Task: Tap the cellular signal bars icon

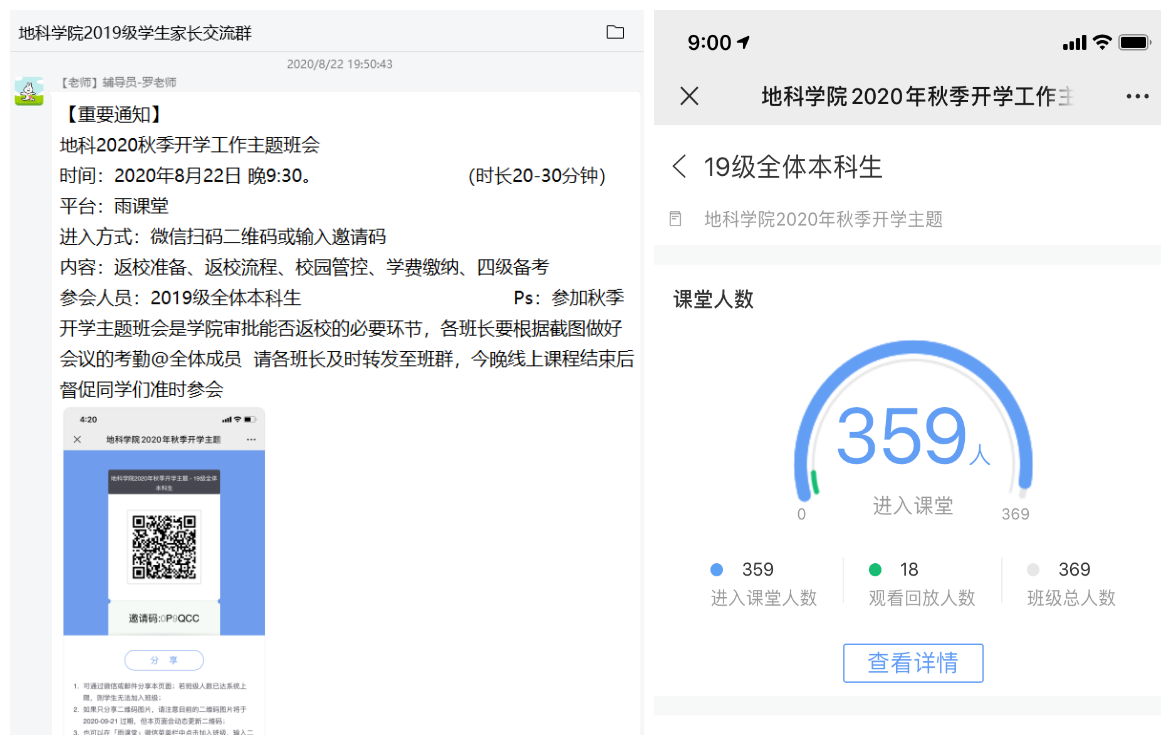Action: pos(1074,43)
